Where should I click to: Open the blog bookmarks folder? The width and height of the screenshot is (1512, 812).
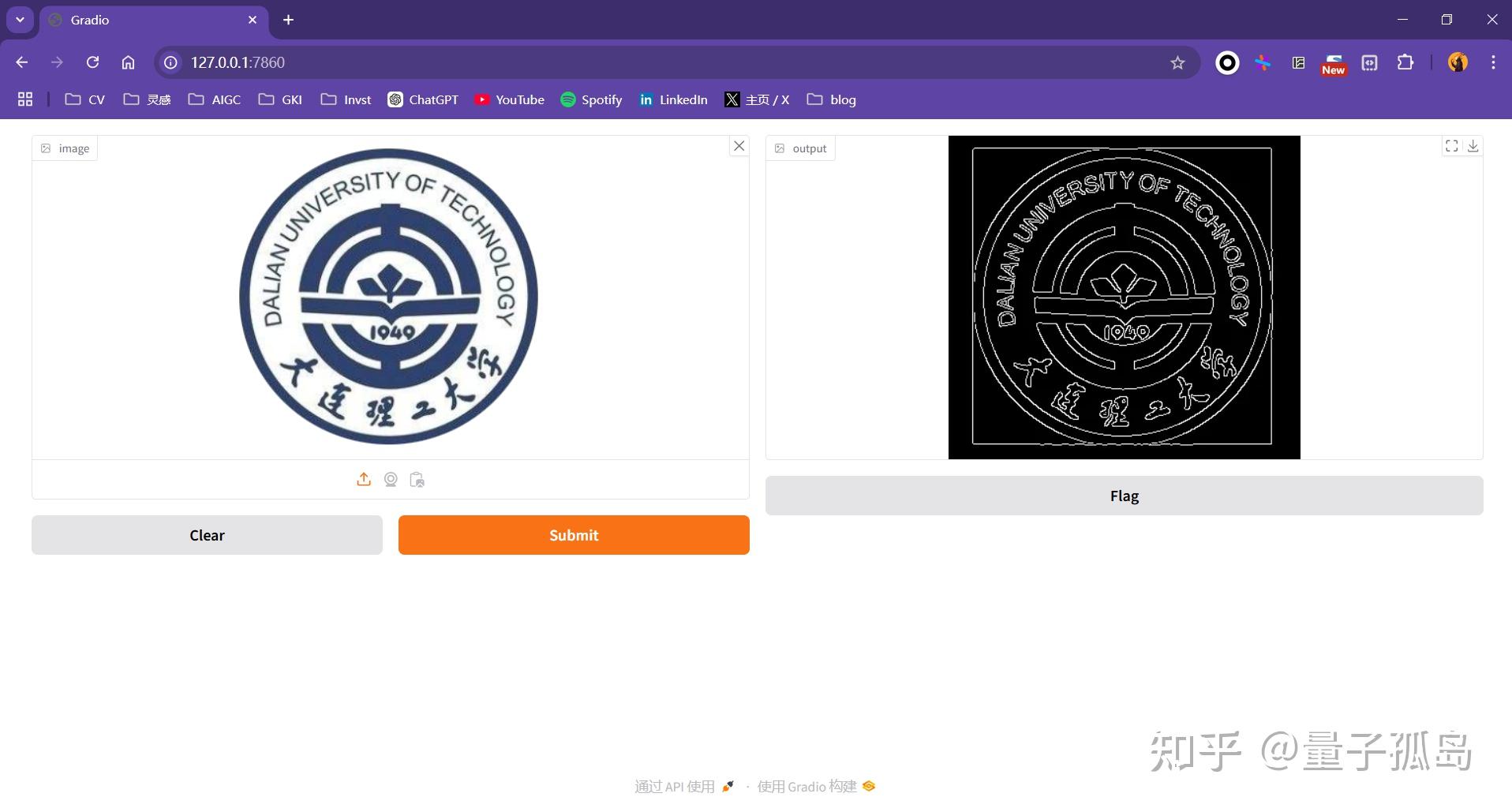click(x=831, y=99)
